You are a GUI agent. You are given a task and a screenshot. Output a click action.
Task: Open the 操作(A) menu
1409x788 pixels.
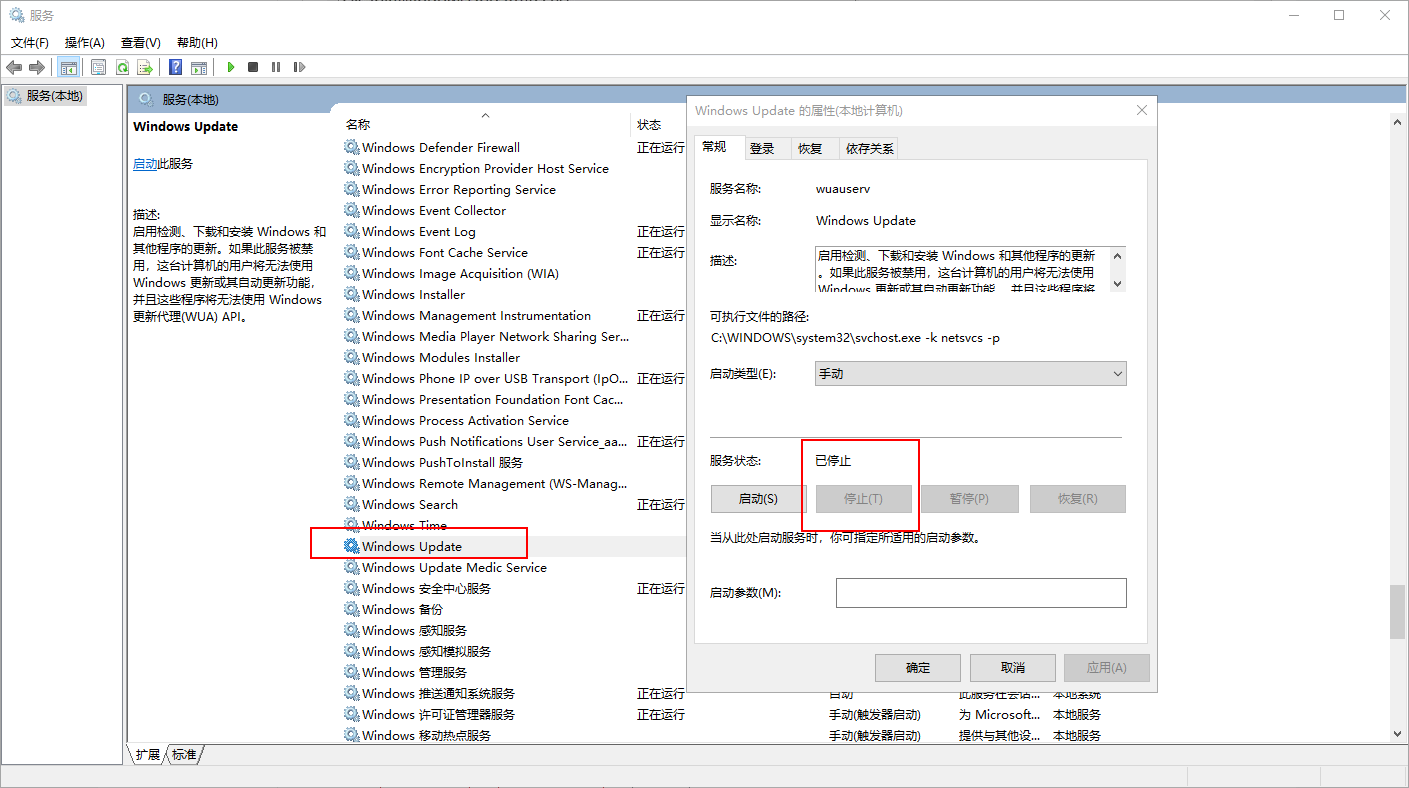(85, 42)
